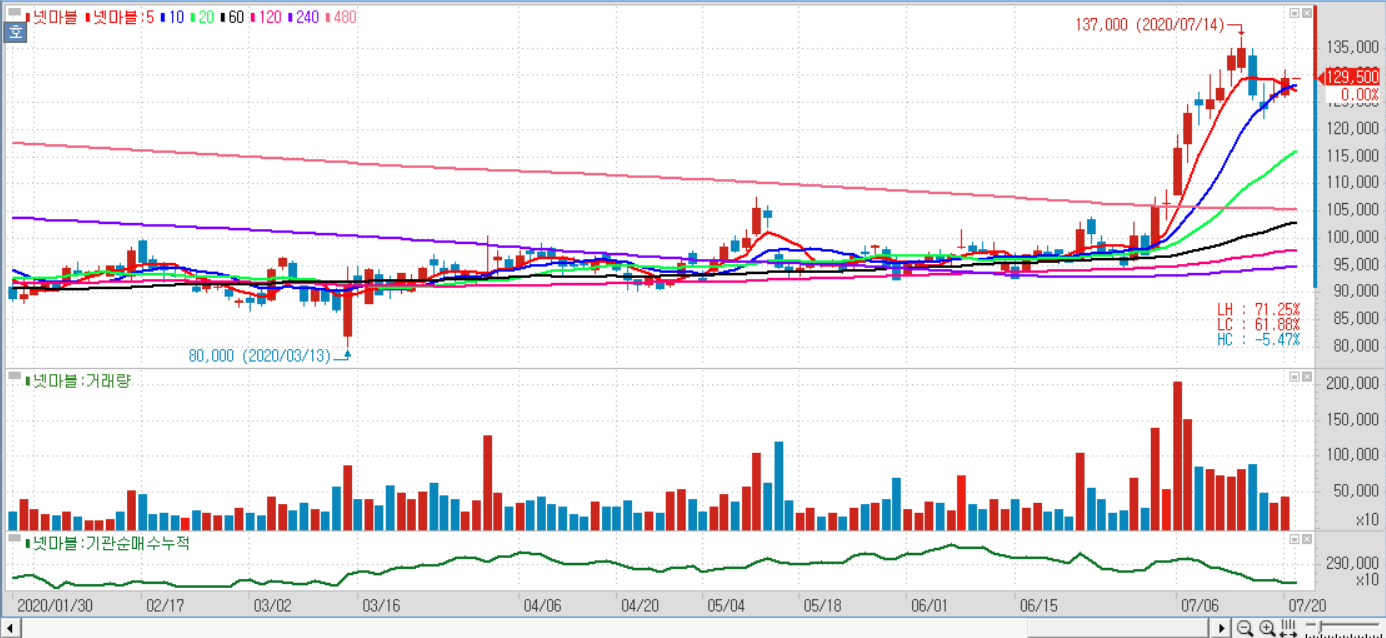The image size is (1386, 638).
Task: Click the HC : -5.47% text
Action: pyautogui.click(x=1258, y=340)
